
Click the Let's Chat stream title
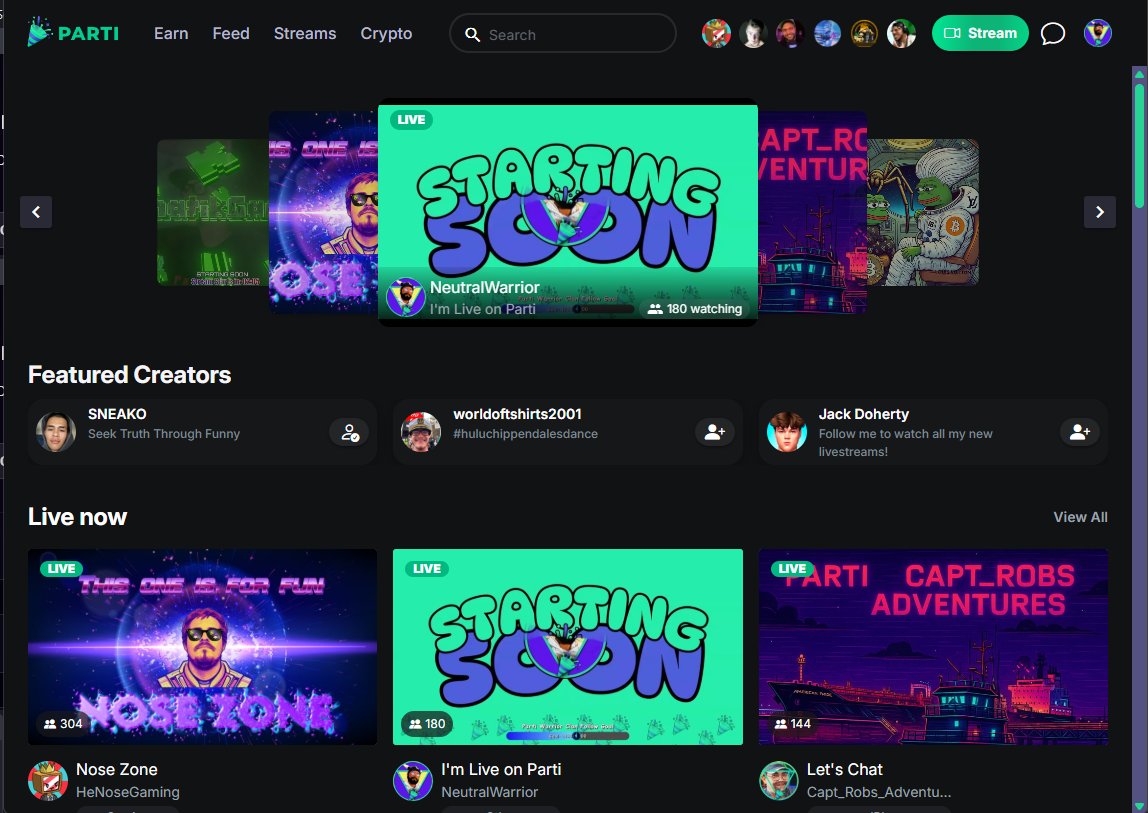coord(844,769)
